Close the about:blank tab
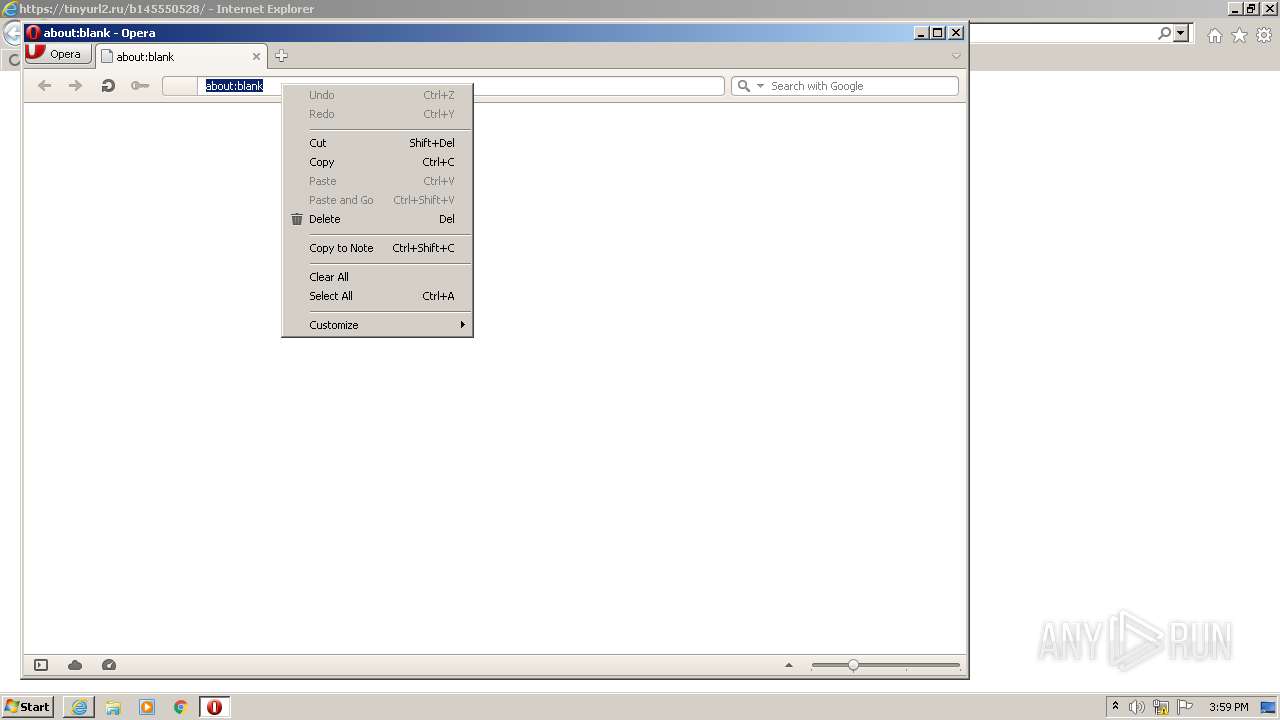The height and width of the screenshot is (720, 1280). [x=256, y=57]
